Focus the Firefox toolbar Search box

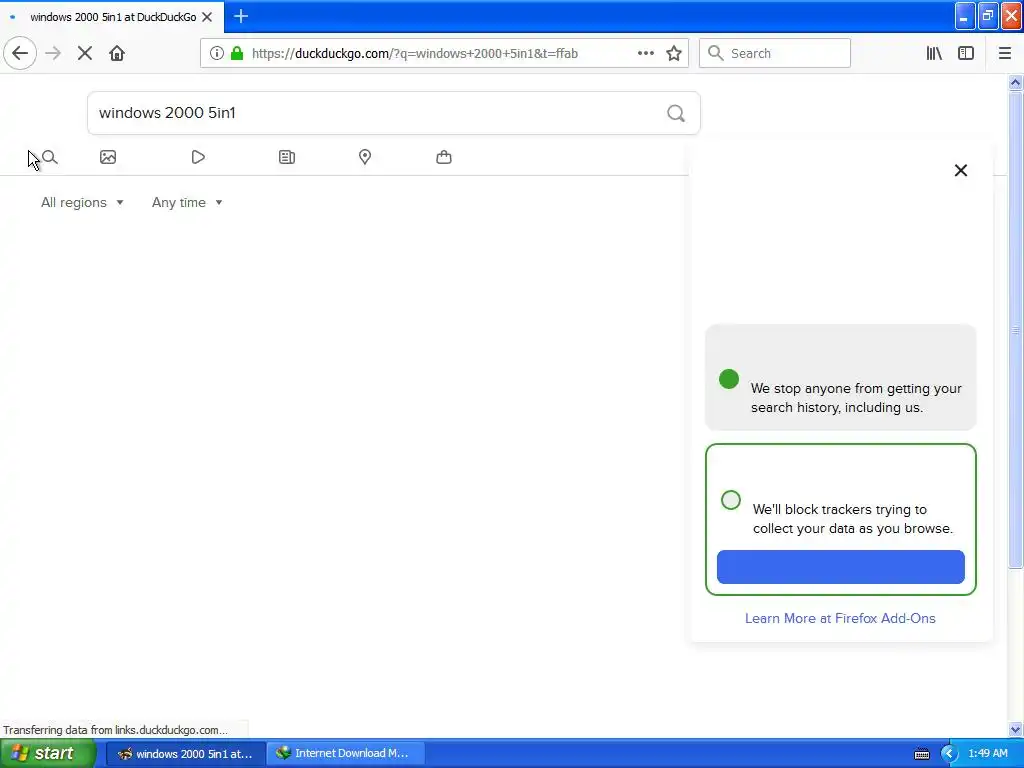click(775, 54)
